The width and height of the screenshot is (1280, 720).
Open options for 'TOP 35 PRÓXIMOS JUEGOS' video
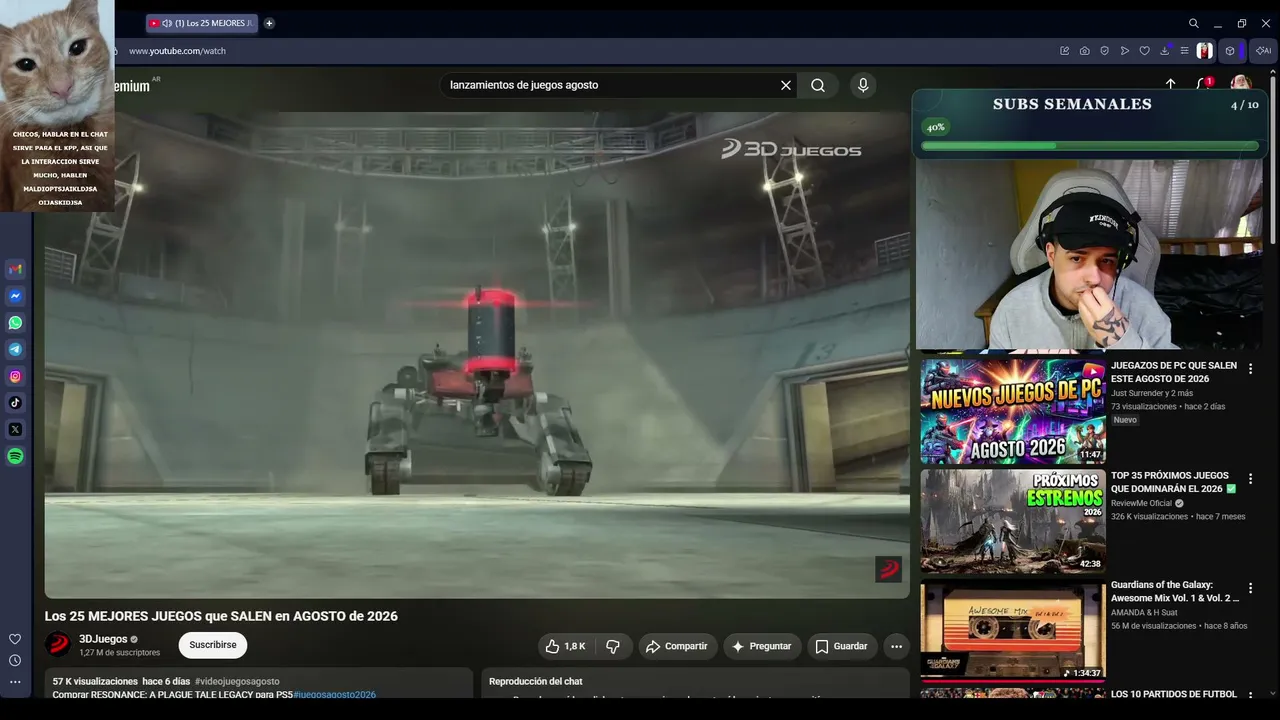[x=1250, y=479]
